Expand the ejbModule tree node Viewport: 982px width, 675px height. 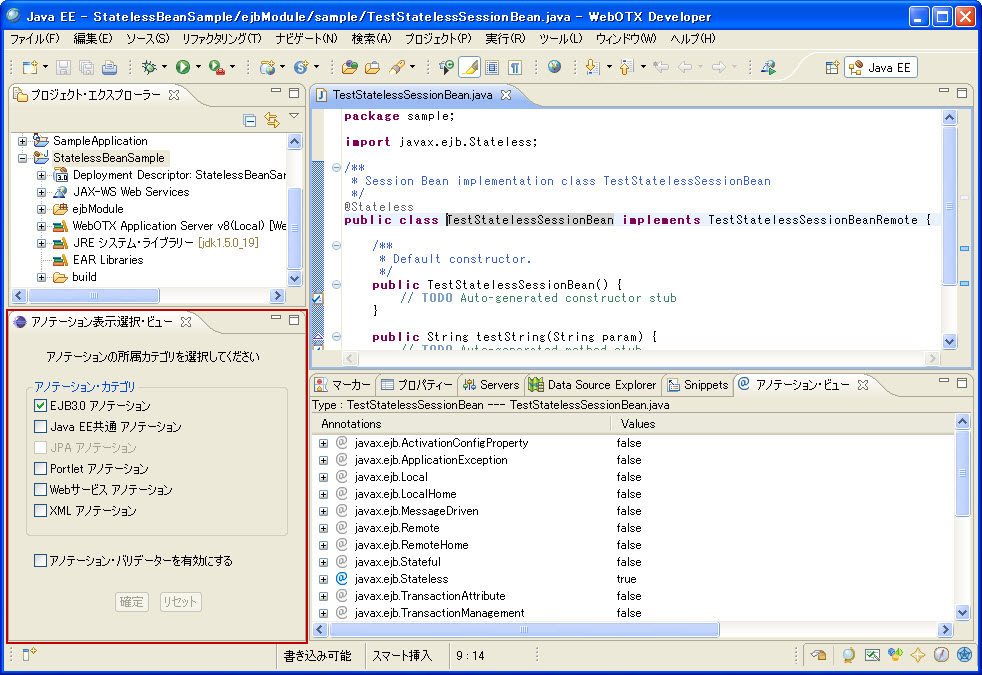(x=42, y=209)
